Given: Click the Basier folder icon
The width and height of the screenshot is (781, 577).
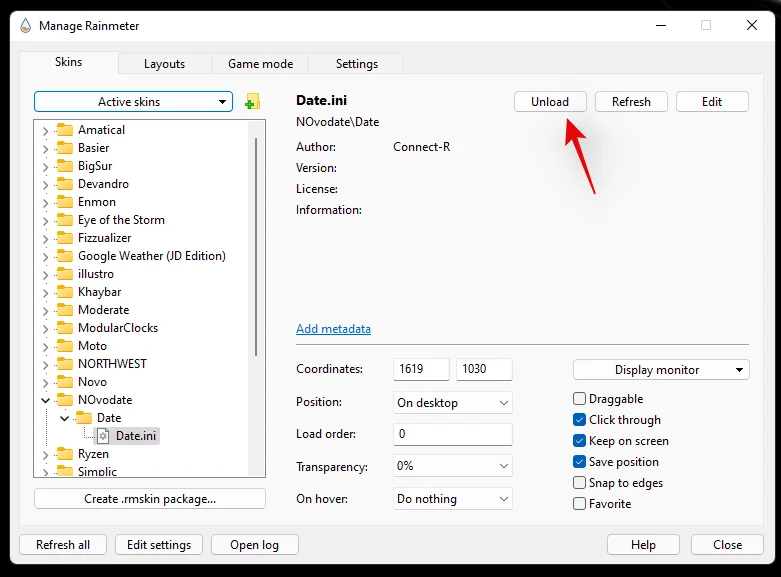Looking at the screenshot, I should click(64, 148).
